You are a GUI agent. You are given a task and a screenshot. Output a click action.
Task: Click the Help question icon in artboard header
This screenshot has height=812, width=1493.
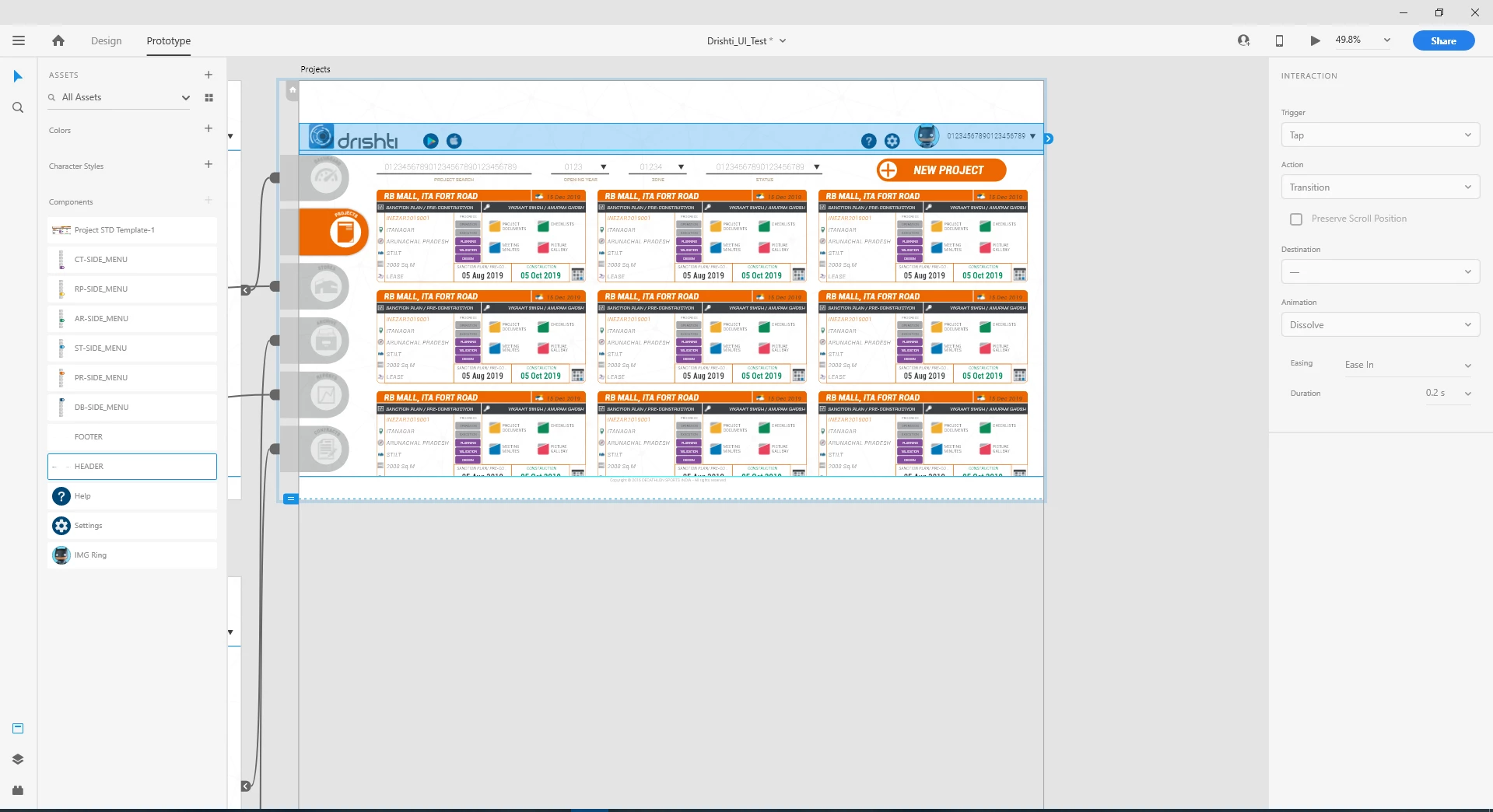(869, 141)
